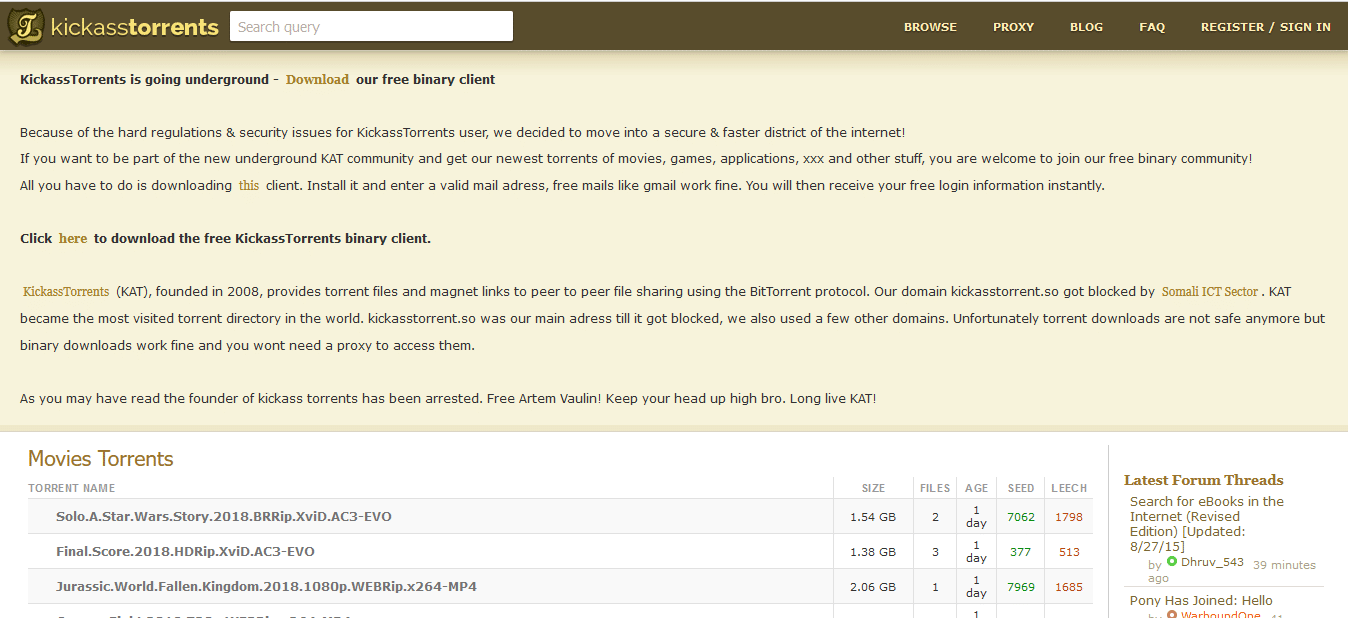
Task: Click the 'here' binary client link
Action: [73, 238]
